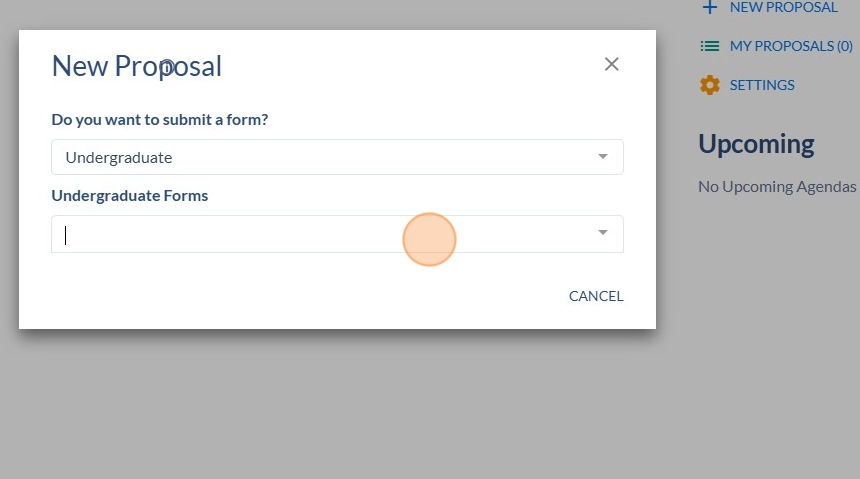
Task: Expand the Undergraduate Forms dropdown arrow
Action: 603,233
